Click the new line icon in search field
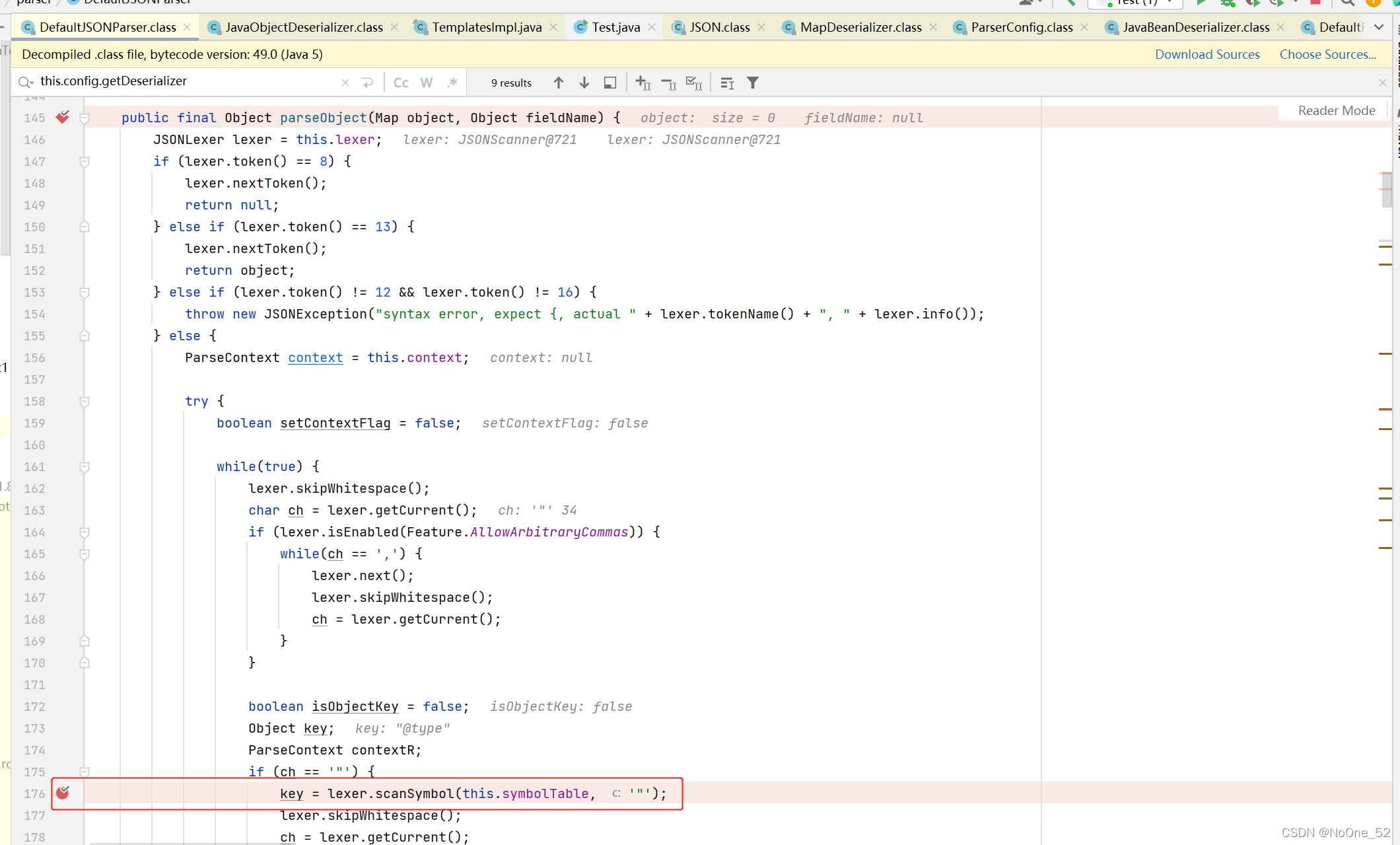The image size is (1400, 845). coord(368,83)
